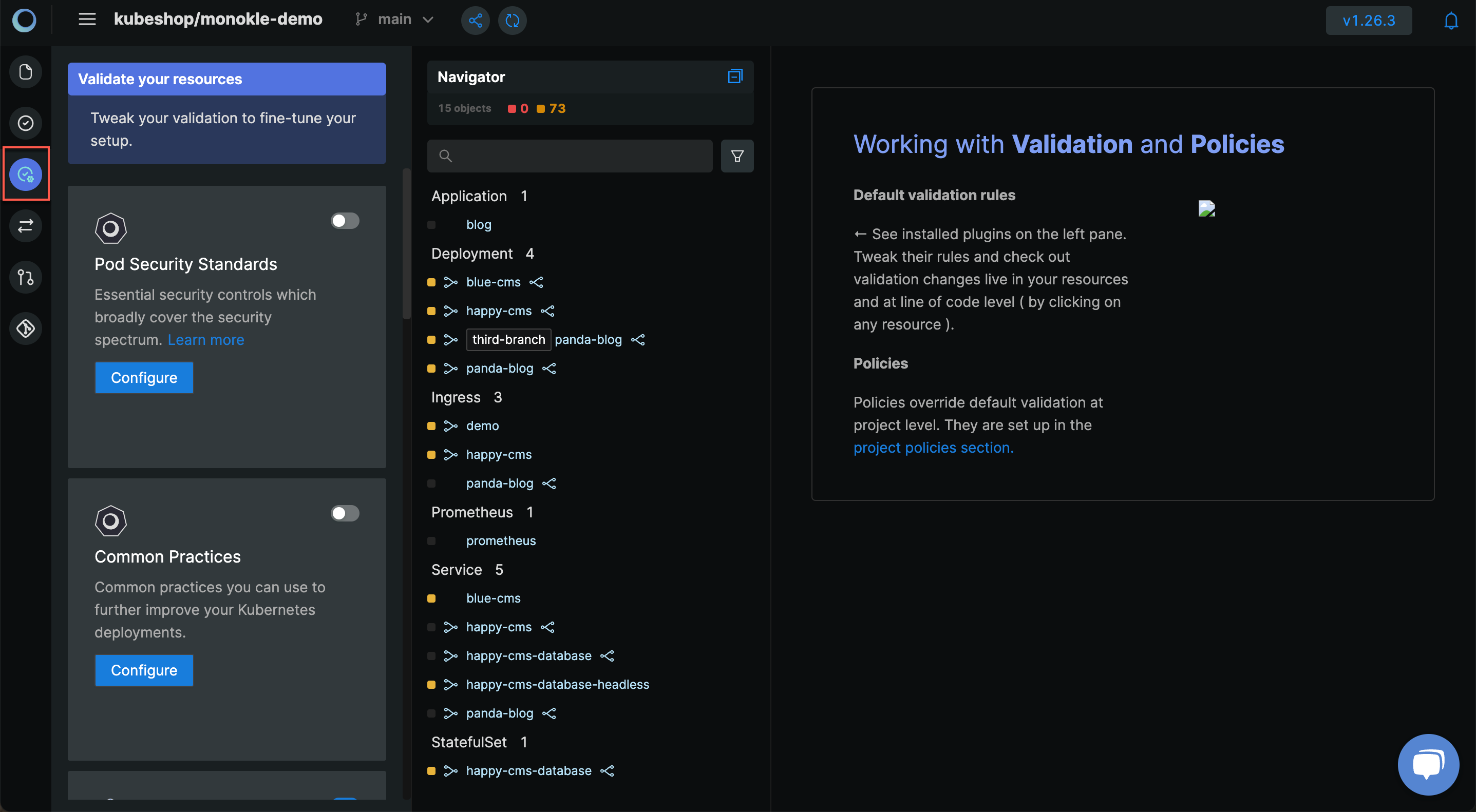Click the warnings count 73 indicator
This screenshot has height=812, width=1476.
pos(551,109)
